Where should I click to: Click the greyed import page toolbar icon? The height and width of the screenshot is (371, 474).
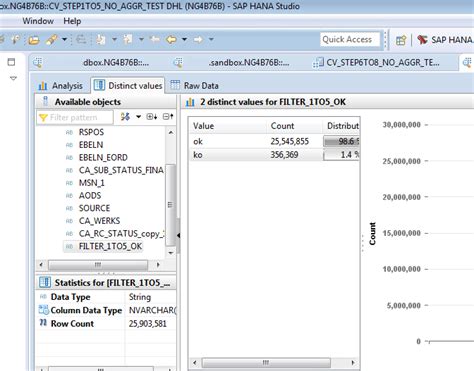pyautogui.click(x=128, y=40)
